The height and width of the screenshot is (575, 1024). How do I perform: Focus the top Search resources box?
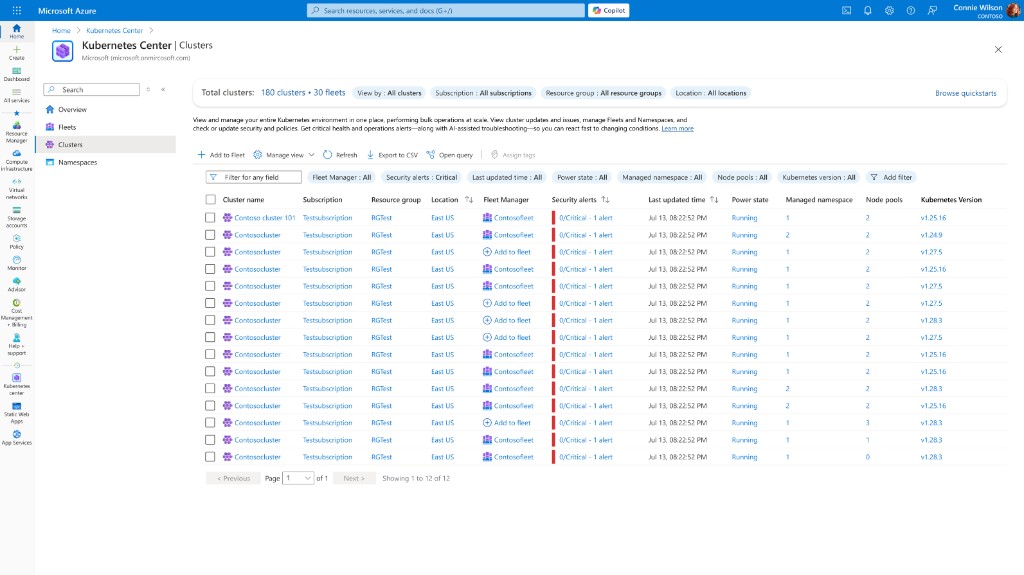click(446, 10)
